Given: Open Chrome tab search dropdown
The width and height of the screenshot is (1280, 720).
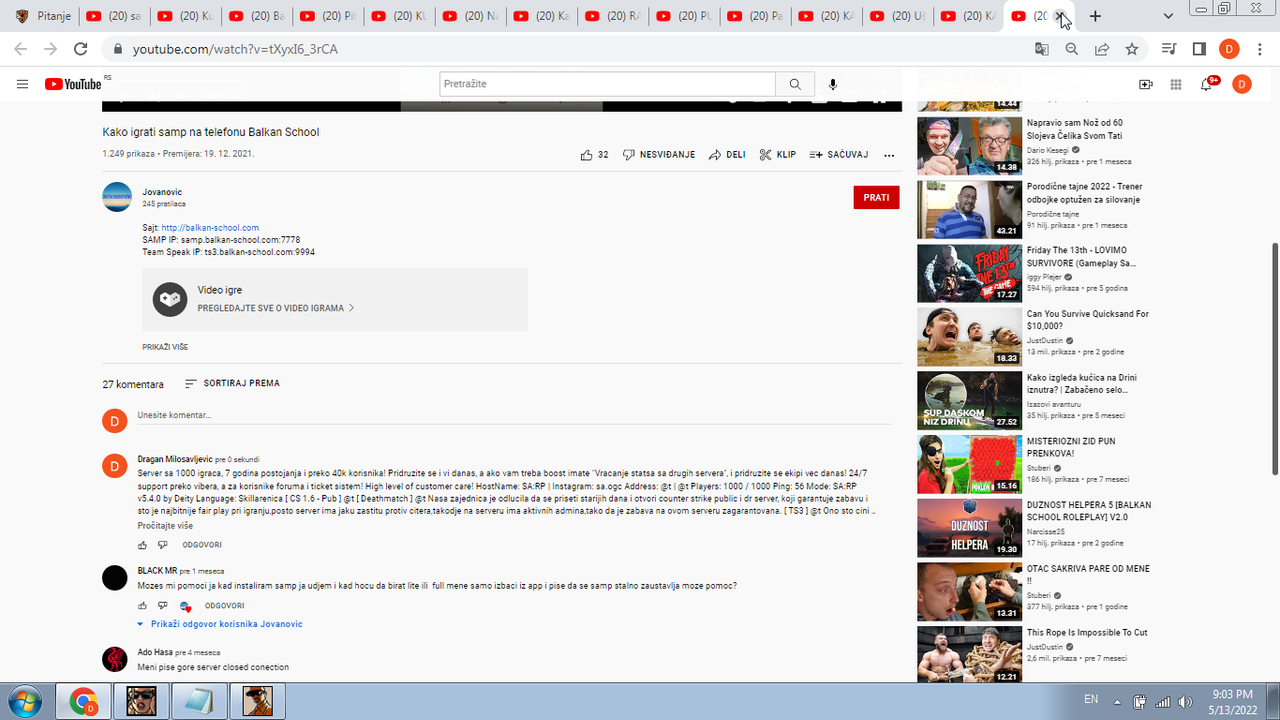Looking at the screenshot, I should point(1169,16).
